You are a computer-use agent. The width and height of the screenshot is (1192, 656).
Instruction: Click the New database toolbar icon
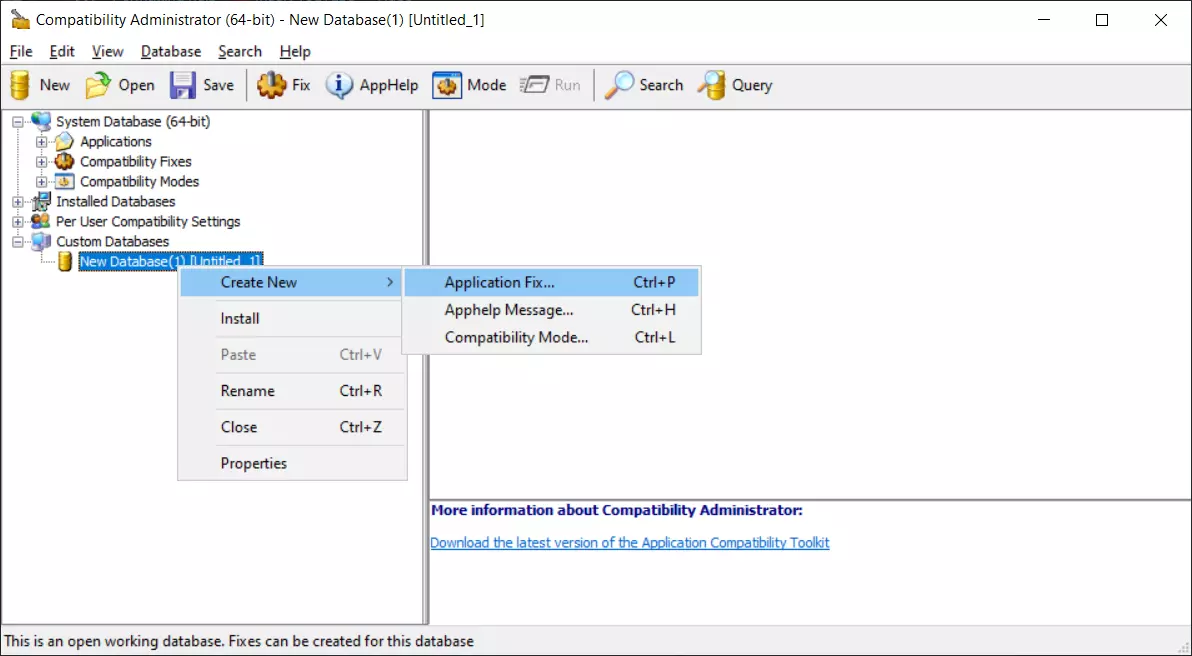click(21, 85)
